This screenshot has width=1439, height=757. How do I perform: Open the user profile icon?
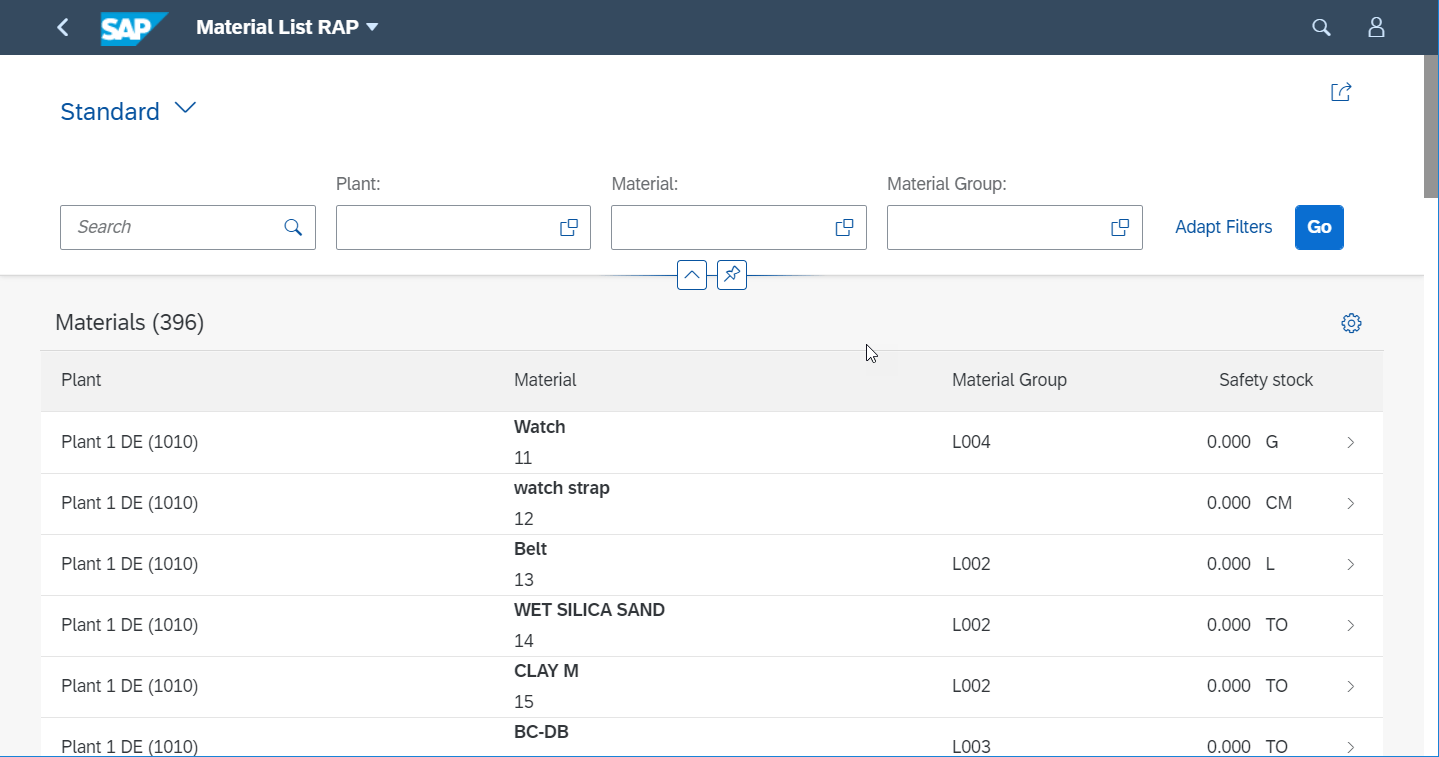[1376, 28]
